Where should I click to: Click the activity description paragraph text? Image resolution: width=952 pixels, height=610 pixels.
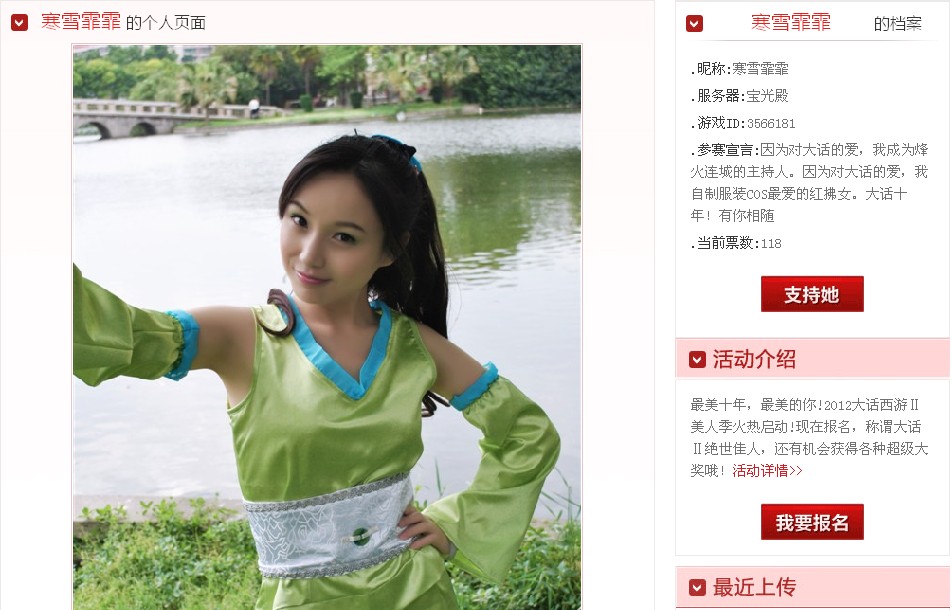pyautogui.click(x=809, y=438)
